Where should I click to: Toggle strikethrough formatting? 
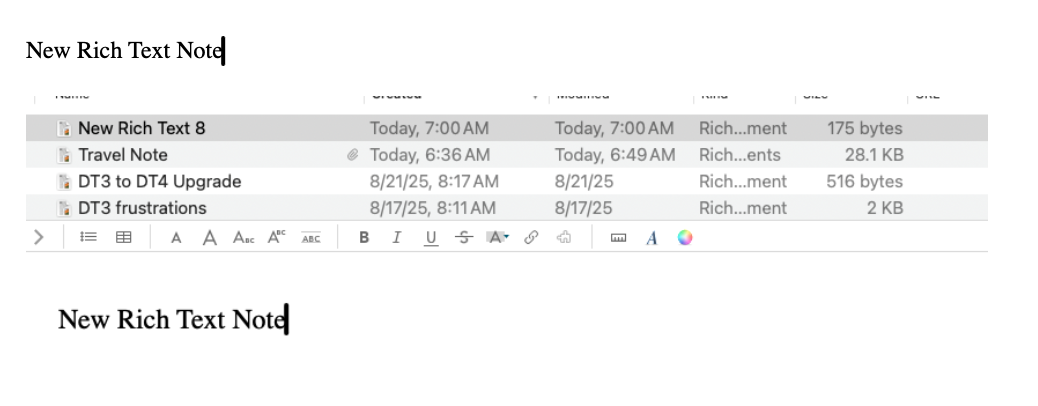point(463,238)
